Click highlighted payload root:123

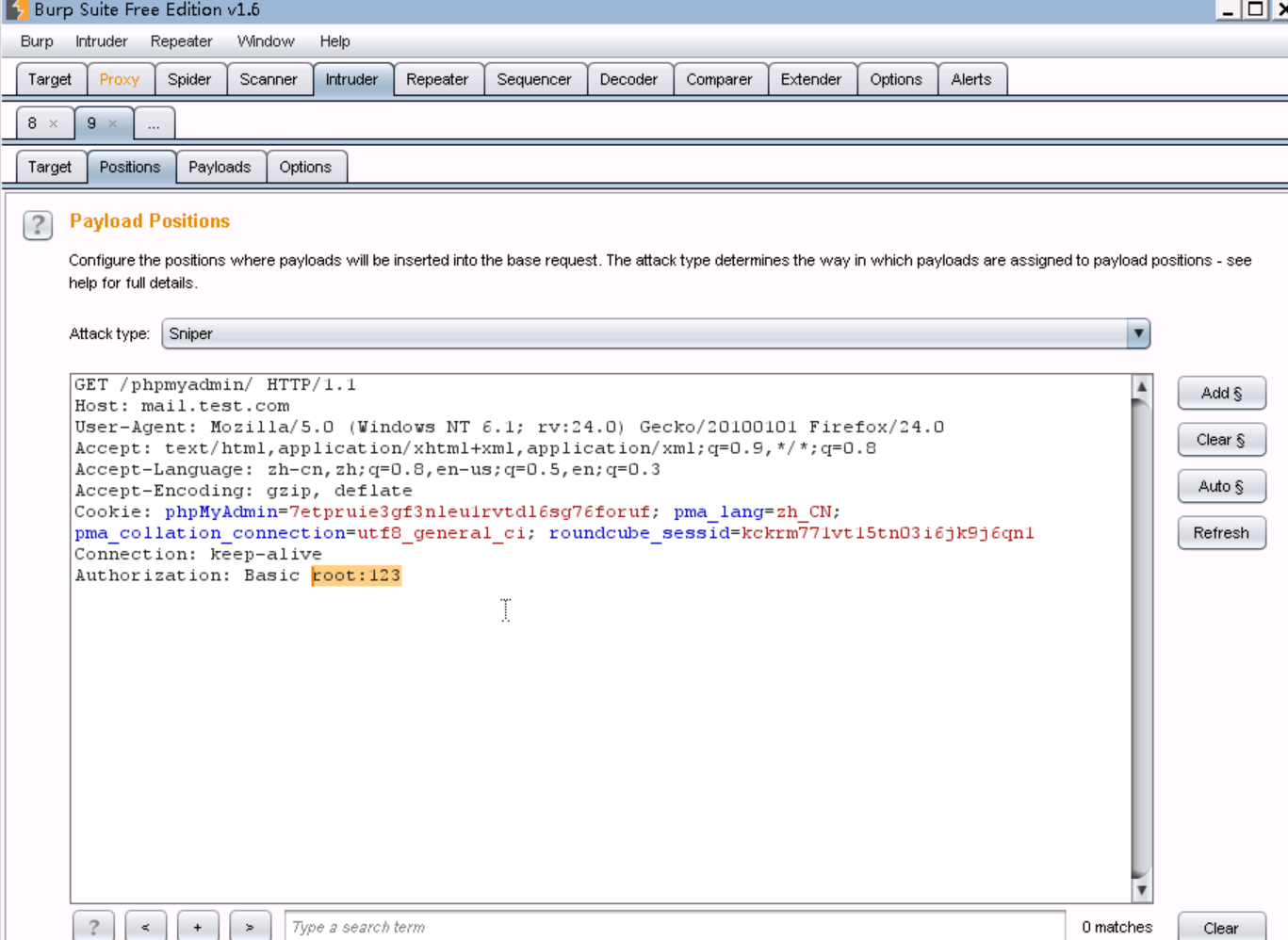pos(356,575)
